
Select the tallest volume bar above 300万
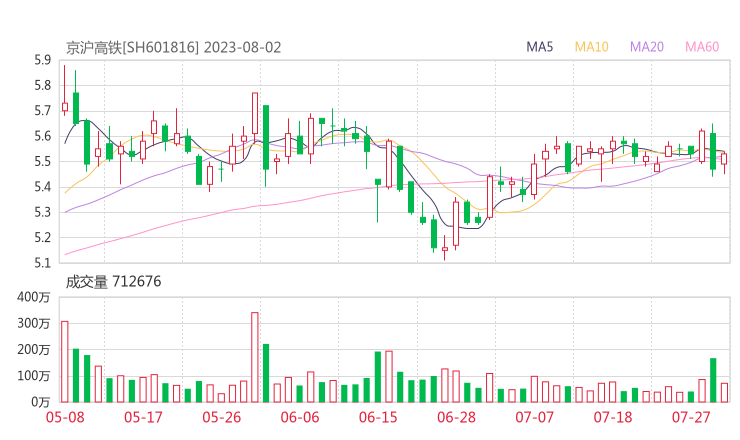coord(255,357)
